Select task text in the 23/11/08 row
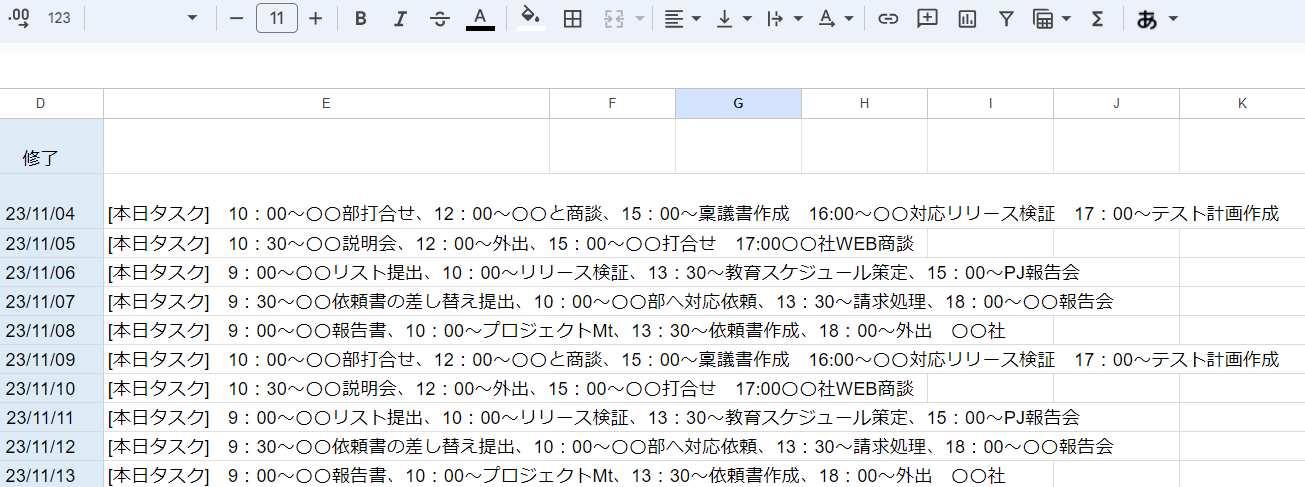Screen dimensions: 1305x487 coord(556,330)
